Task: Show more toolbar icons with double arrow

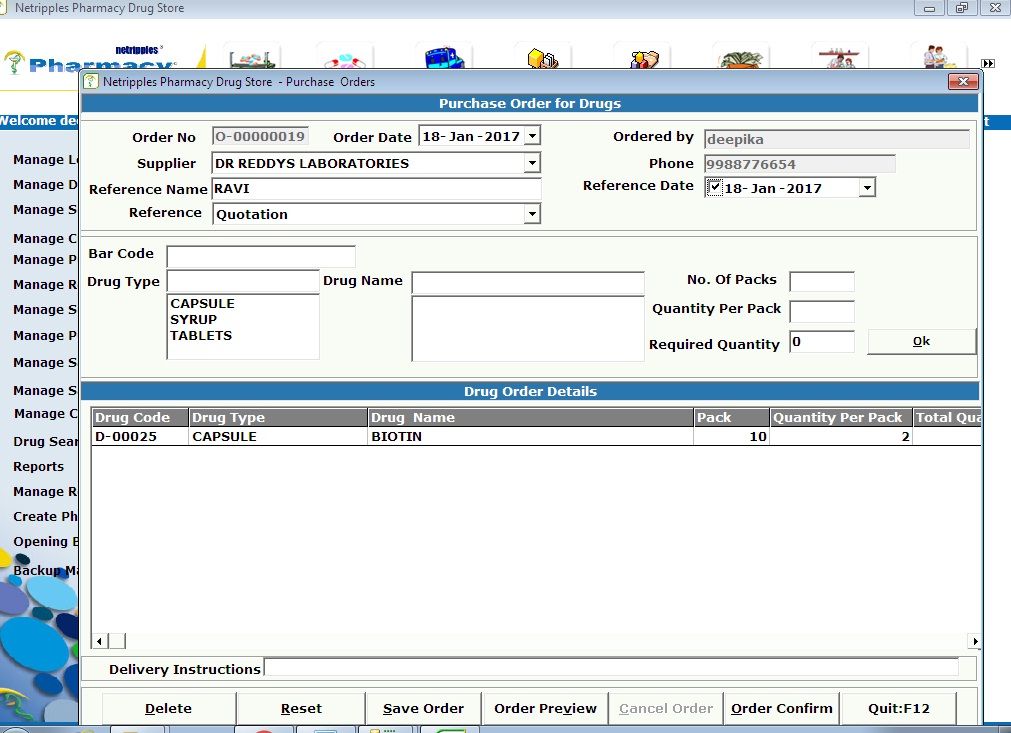Action: tap(988, 63)
